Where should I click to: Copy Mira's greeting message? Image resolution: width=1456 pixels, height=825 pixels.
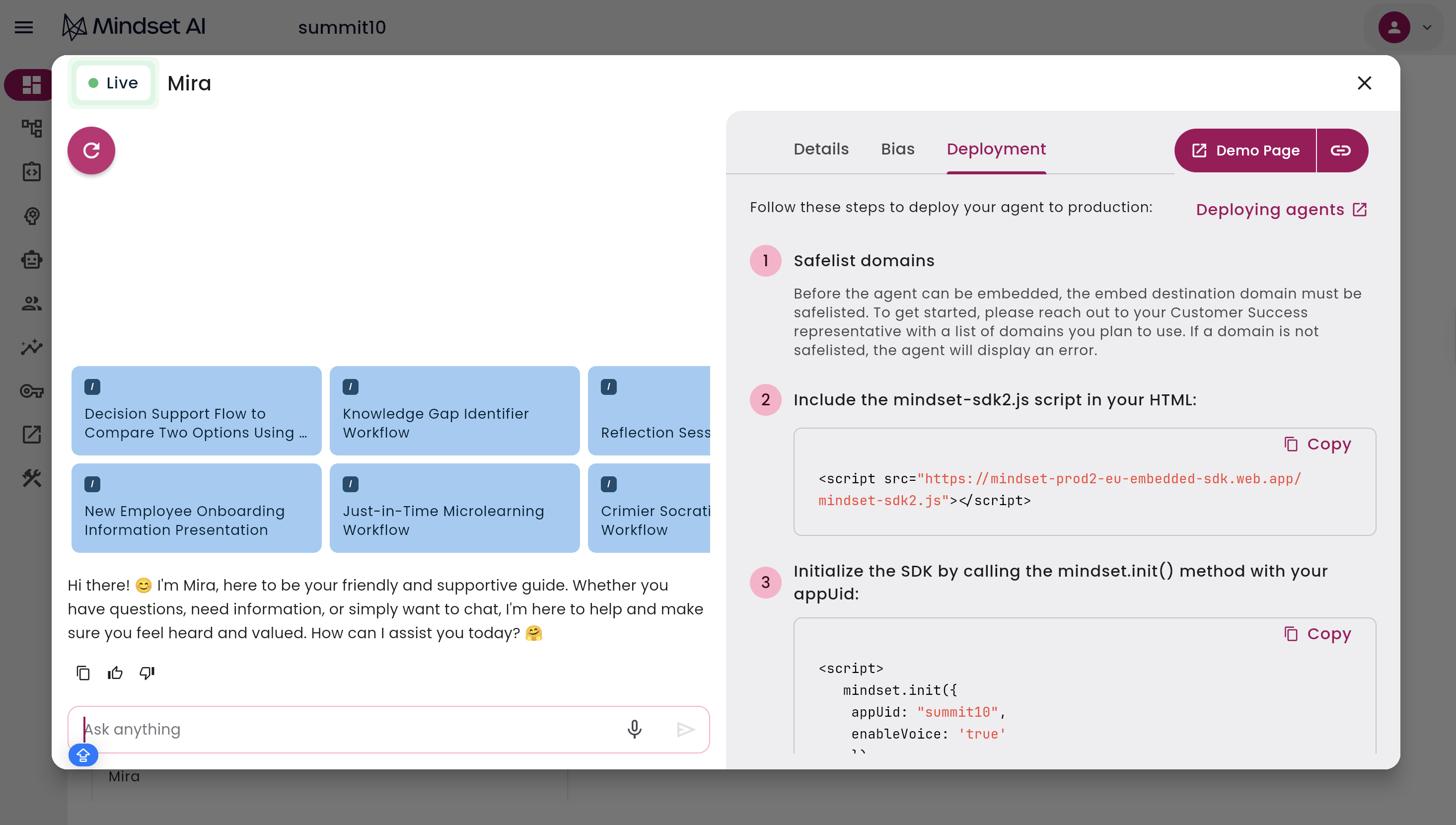(x=83, y=673)
